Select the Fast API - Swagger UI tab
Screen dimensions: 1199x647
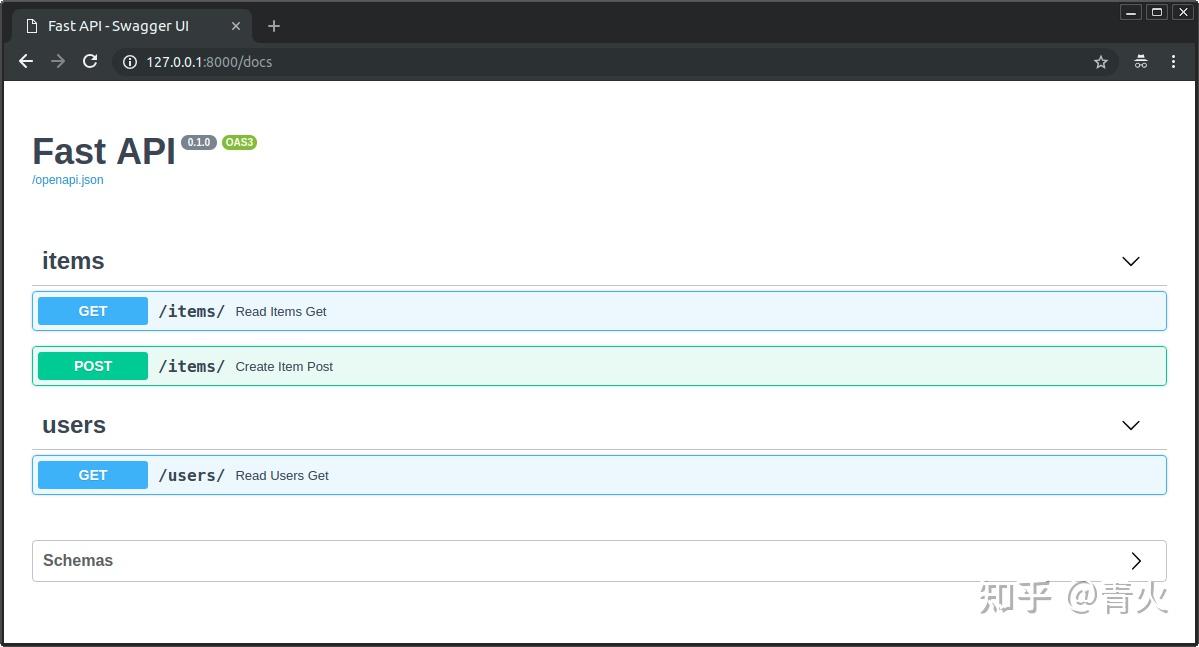[x=118, y=26]
